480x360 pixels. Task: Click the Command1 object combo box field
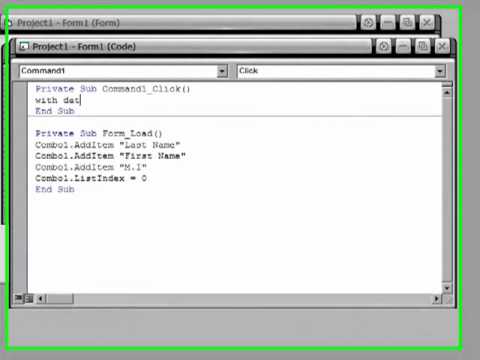click(123, 71)
